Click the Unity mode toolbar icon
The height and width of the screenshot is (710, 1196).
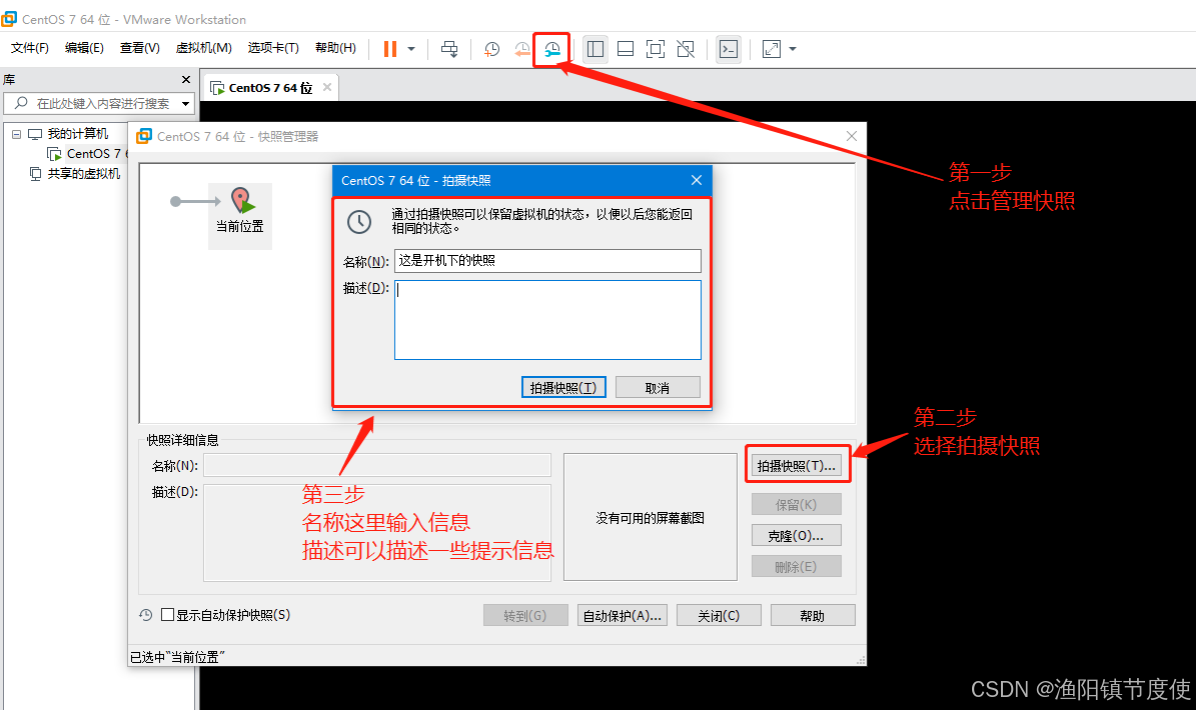point(686,49)
